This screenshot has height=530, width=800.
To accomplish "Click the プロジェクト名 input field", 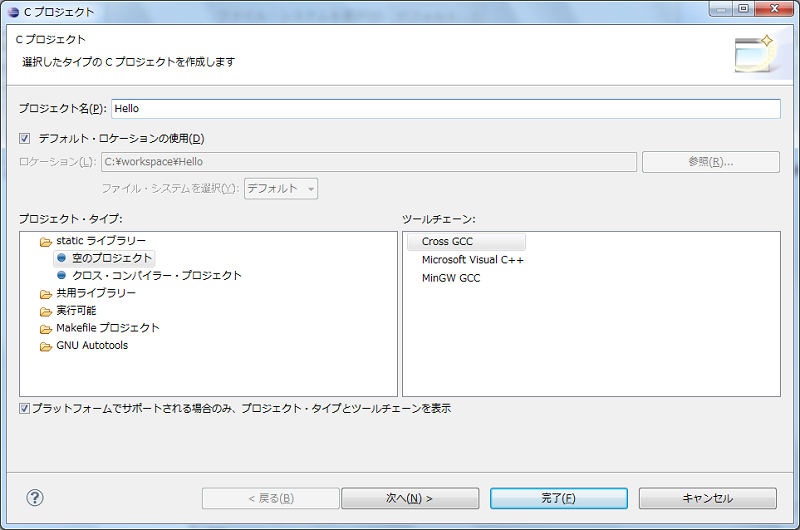I will tap(446, 109).
